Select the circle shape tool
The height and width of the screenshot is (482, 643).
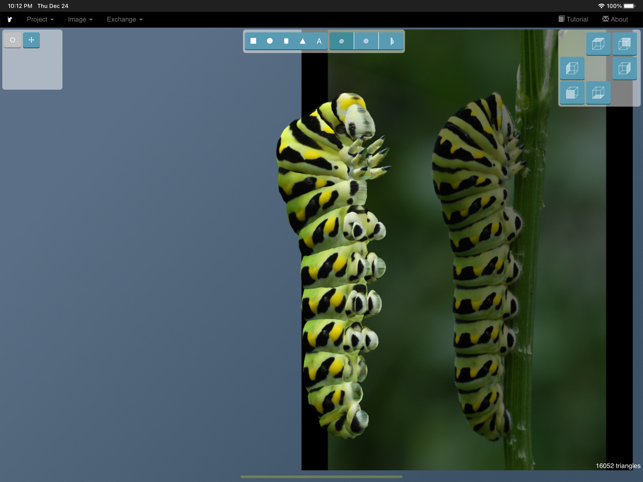[270, 41]
